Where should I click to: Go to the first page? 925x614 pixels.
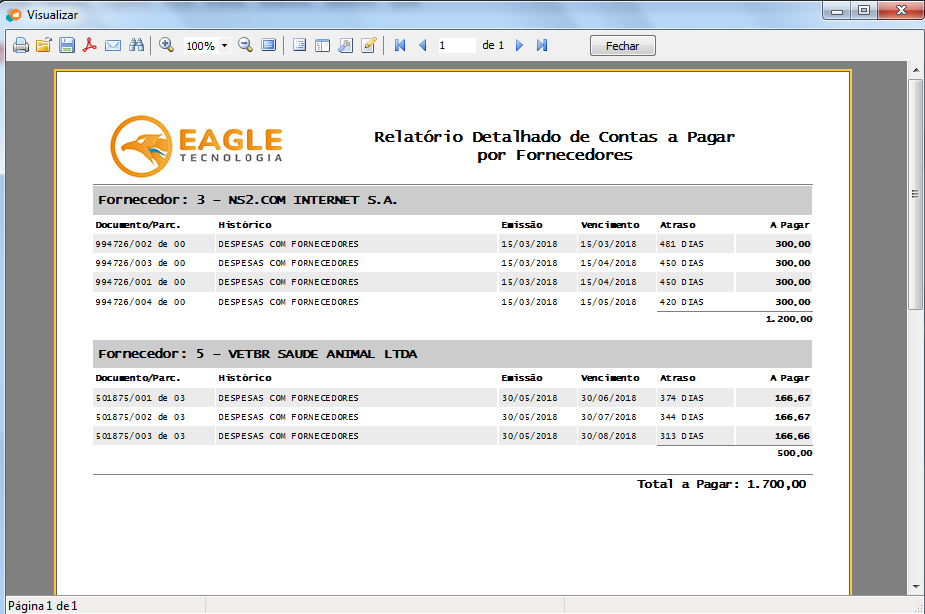pyautogui.click(x=400, y=46)
